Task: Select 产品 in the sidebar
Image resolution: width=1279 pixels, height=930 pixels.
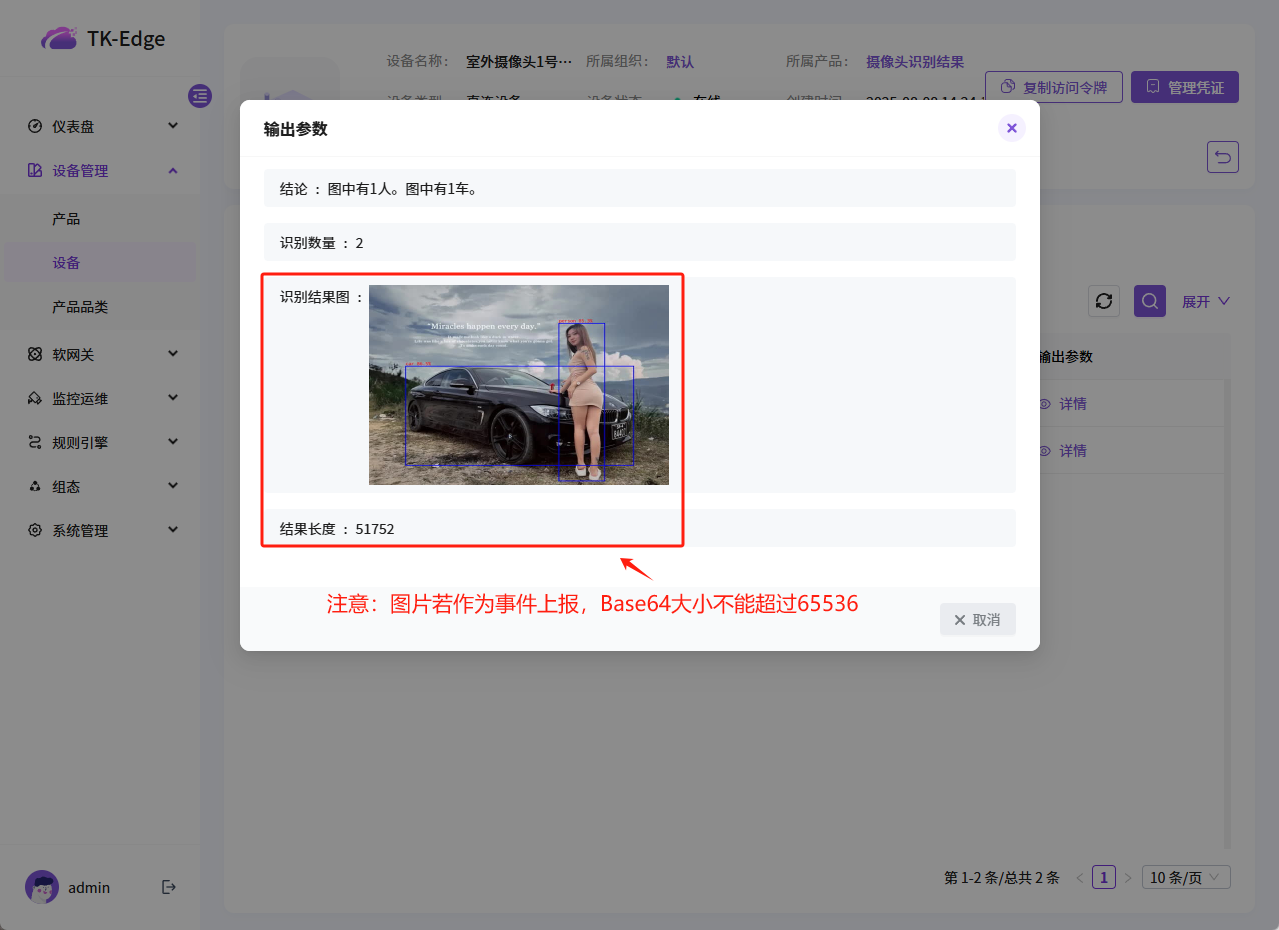Action: coord(66,219)
